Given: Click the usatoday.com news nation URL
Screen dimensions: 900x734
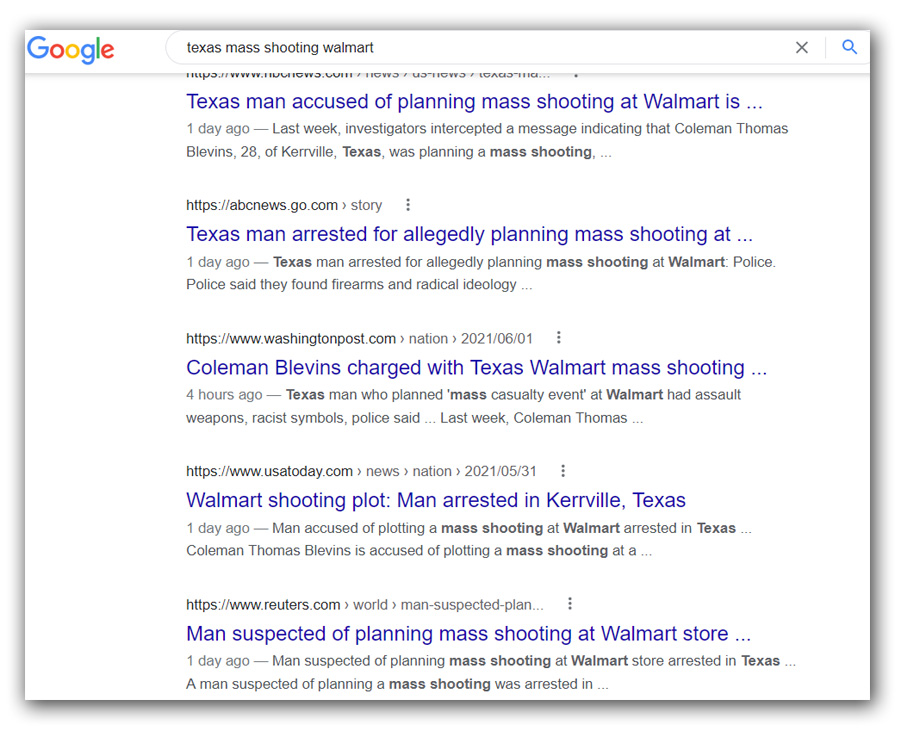Looking at the screenshot, I should pos(361,472).
